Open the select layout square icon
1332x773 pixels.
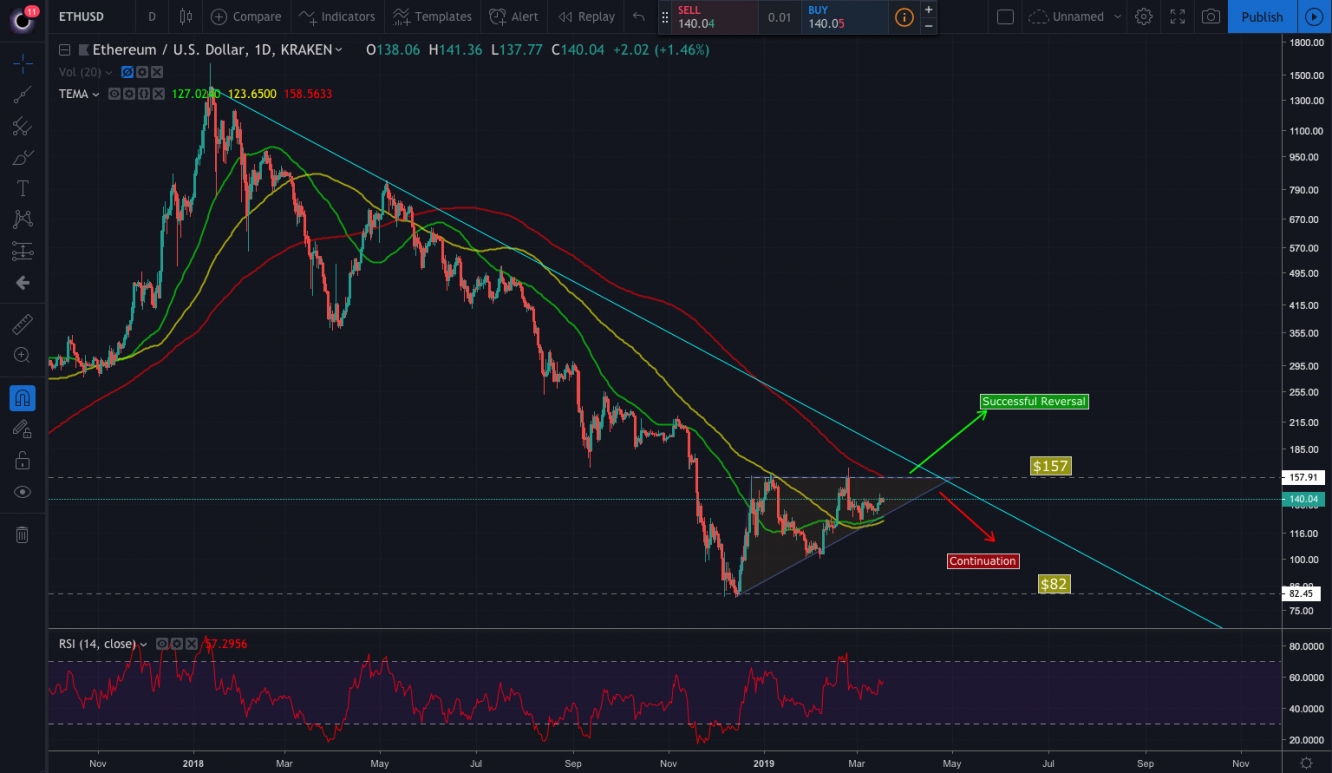point(1006,17)
